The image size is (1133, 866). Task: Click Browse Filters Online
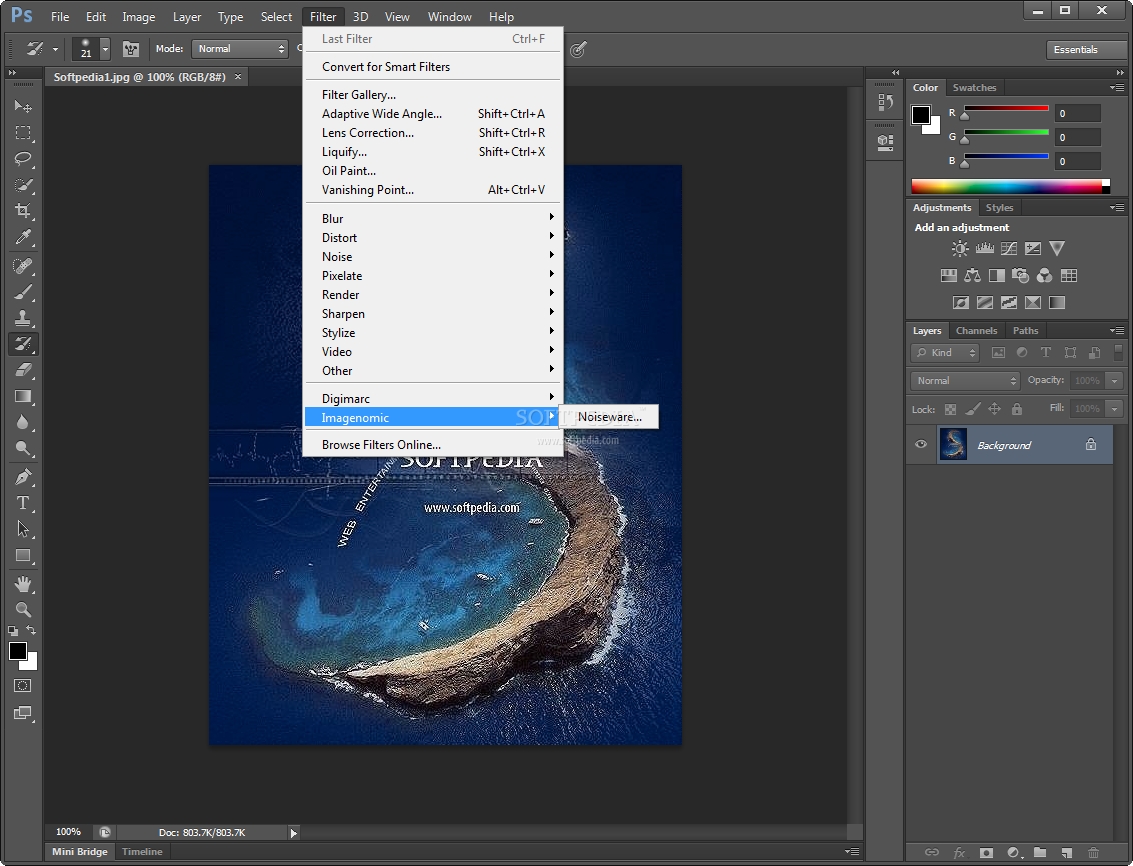(433, 445)
